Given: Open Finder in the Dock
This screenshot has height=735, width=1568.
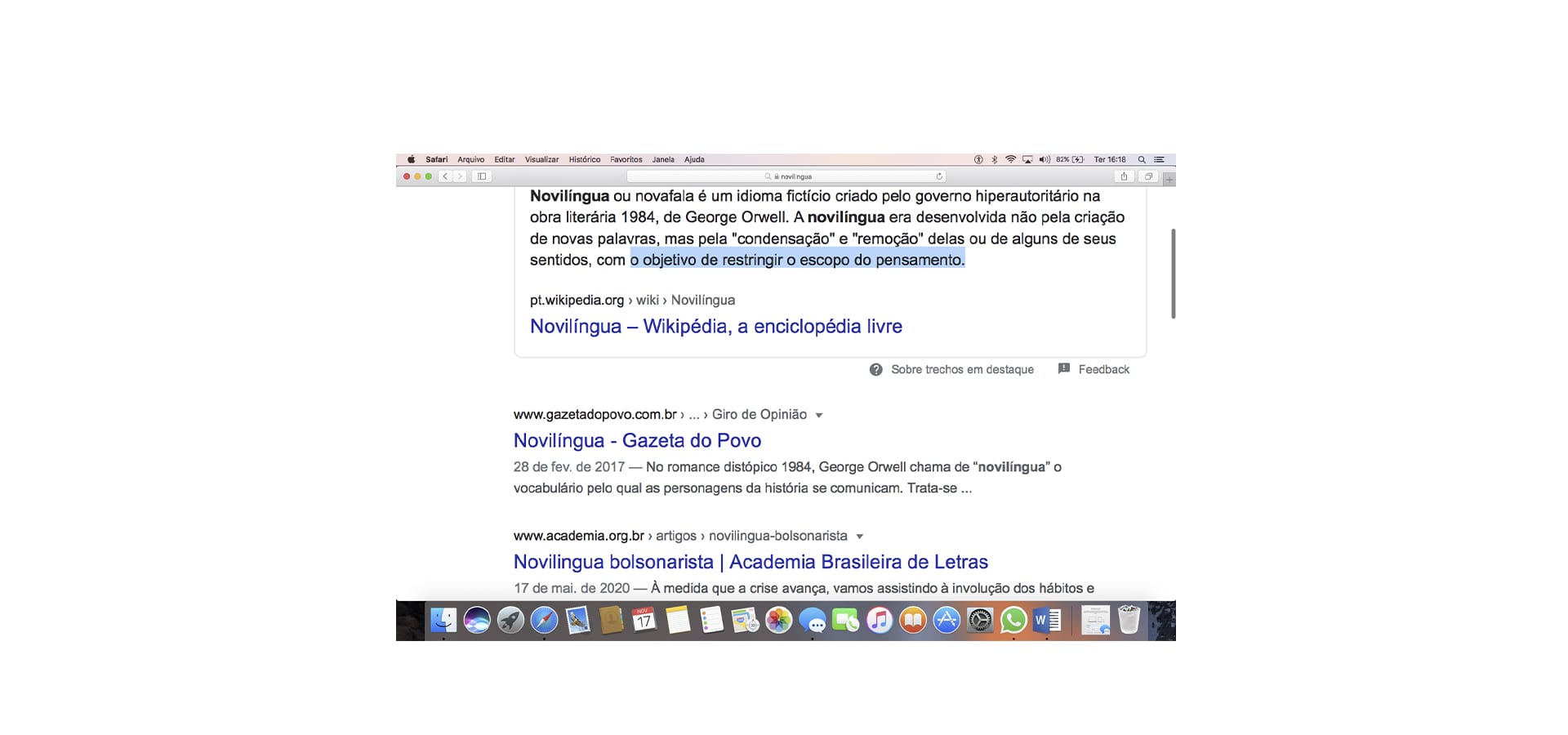Looking at the screenshot, I should [443, 621].
